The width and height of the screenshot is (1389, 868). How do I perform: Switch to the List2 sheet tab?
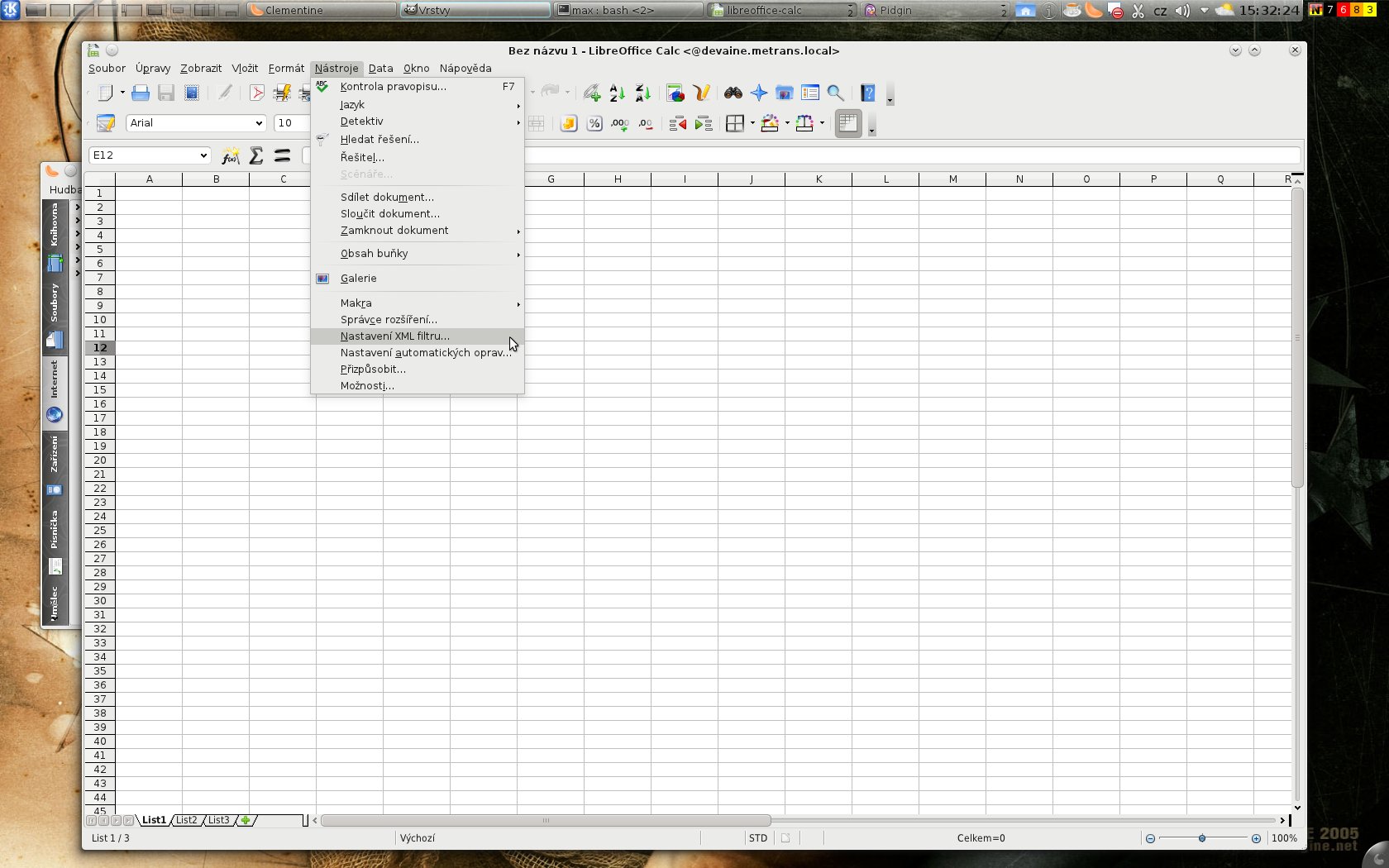(x=187, y=820)
